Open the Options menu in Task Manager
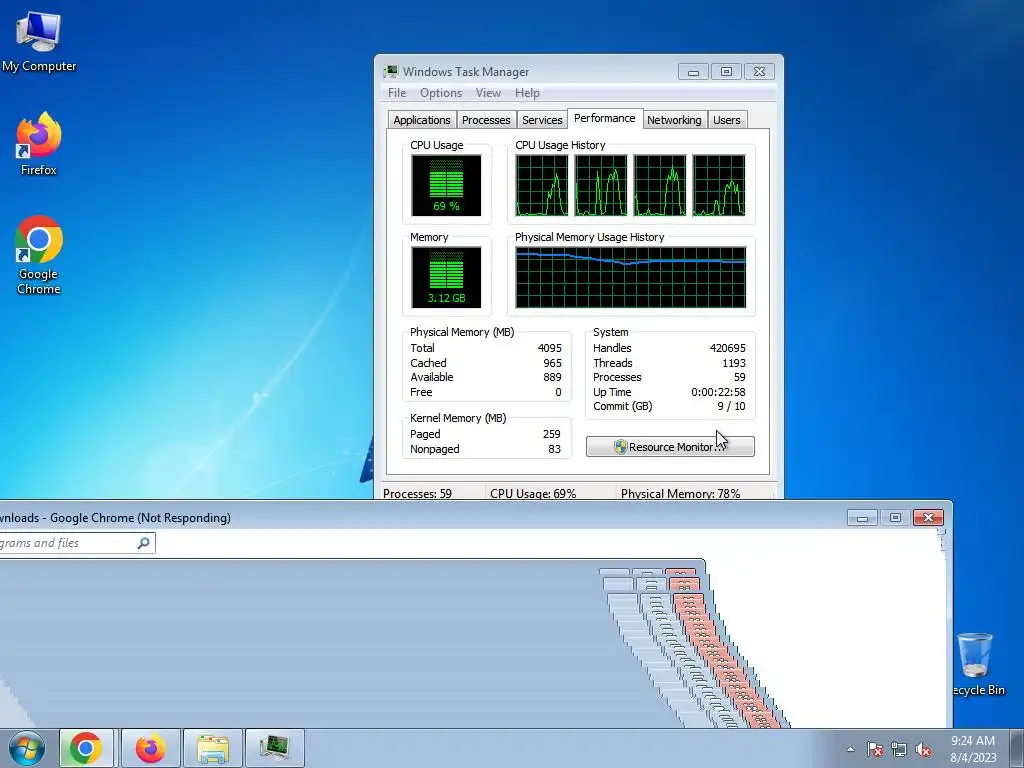Image resolution: width=1024 pixels, height=768 pixels. (x=441, y=93)
